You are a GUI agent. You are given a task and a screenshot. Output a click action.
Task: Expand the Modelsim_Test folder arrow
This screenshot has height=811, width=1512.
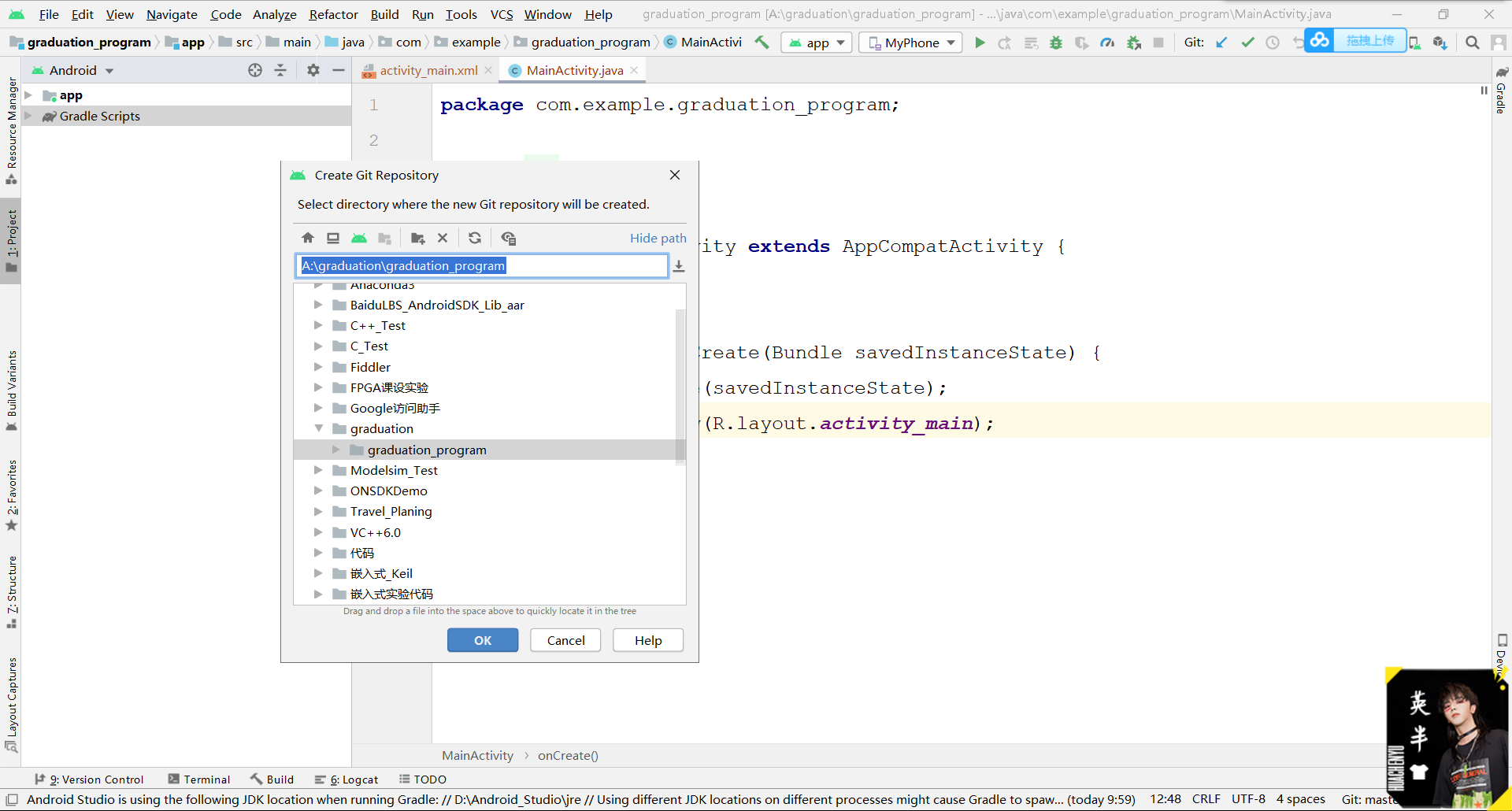pyautogui.click(x=318, y=470)
